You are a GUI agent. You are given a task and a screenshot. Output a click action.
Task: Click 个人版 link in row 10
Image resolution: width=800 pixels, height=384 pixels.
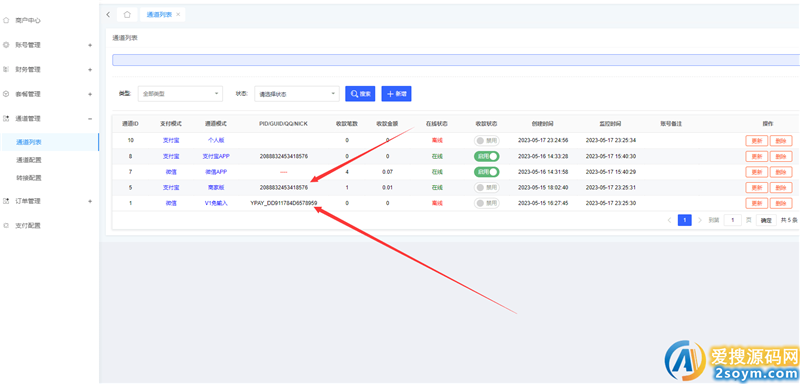click(216, 140)
